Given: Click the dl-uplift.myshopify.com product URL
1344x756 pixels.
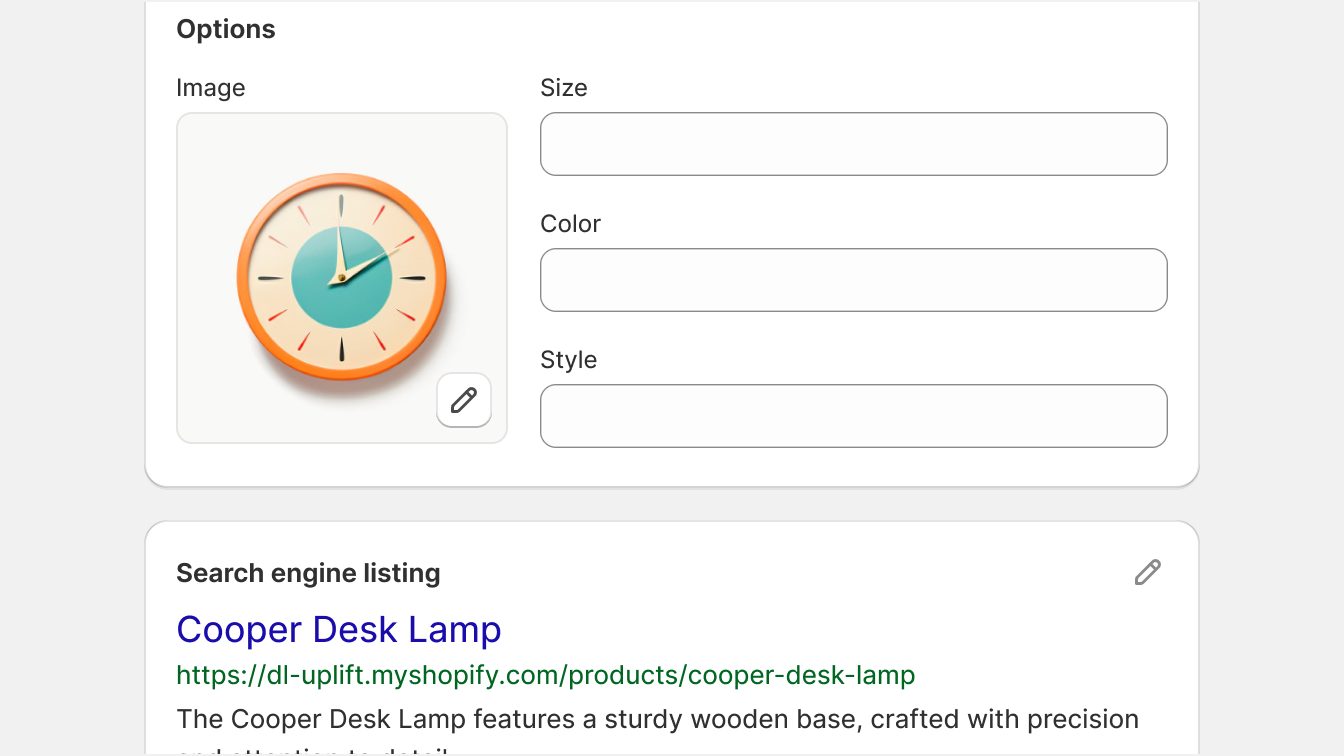Looking at the screenshot, I should coord(546,675).
